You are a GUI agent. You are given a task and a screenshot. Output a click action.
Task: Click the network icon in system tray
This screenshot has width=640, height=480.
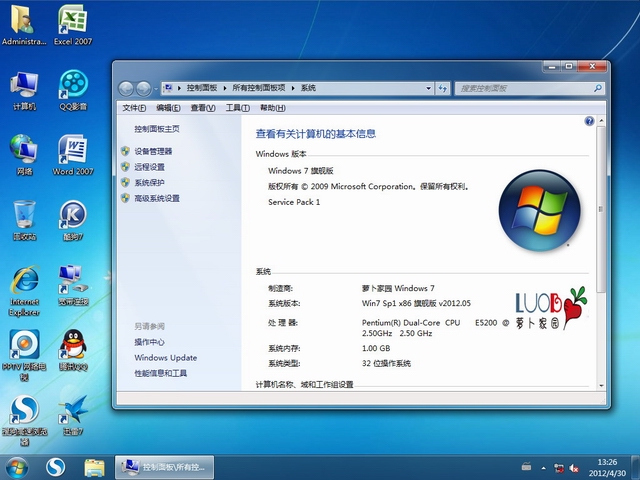[x=558, y=468]
